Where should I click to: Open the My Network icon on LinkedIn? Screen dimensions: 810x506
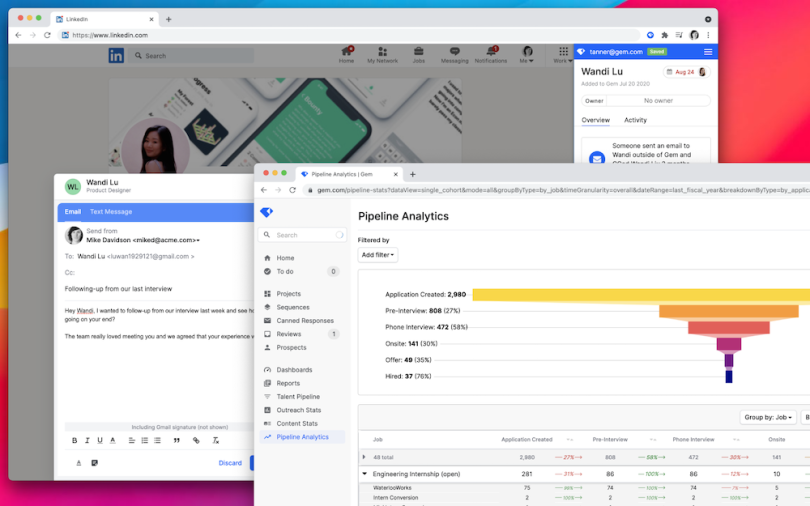point(382,55)
